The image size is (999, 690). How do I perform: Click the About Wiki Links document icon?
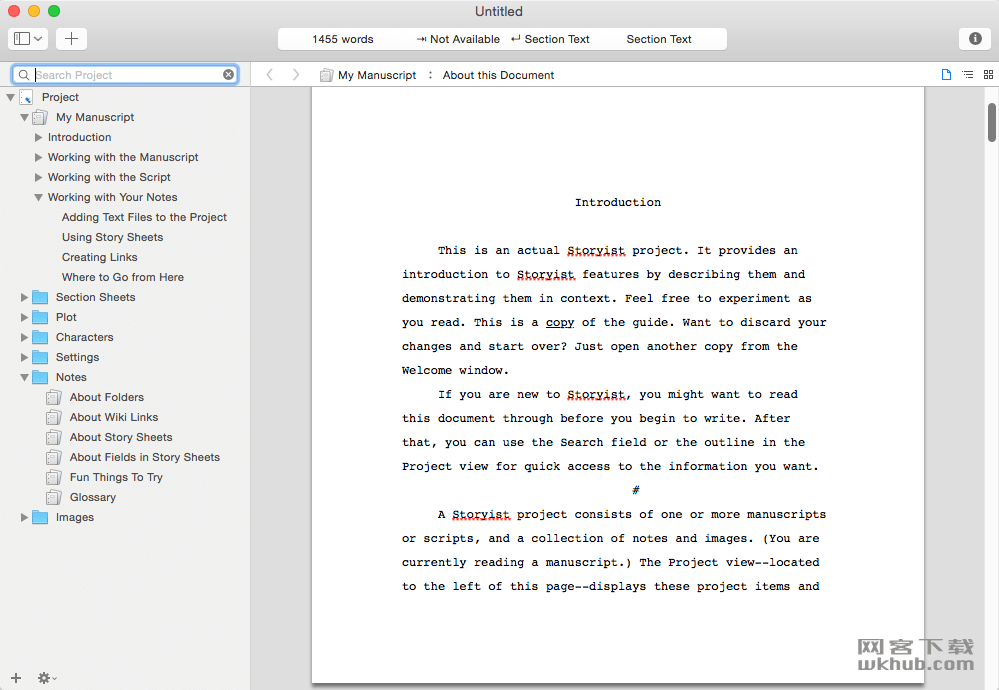54,417
